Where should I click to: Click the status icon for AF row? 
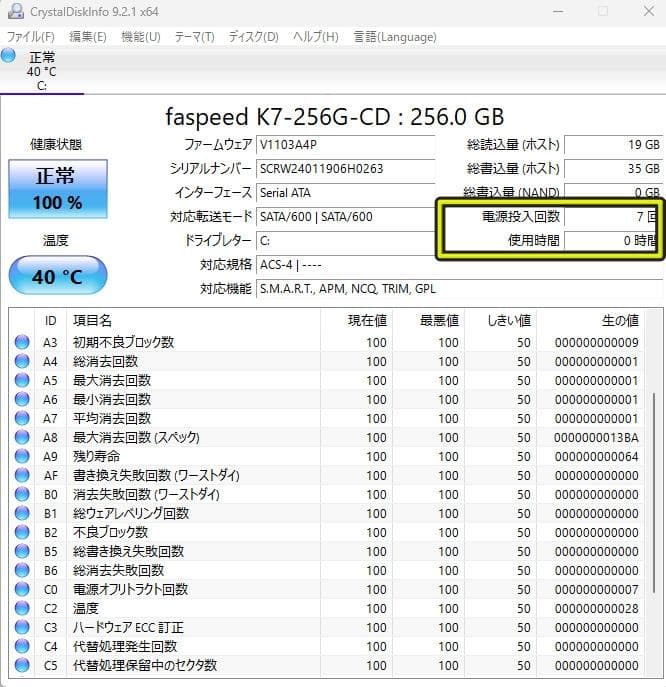point(22,475)
